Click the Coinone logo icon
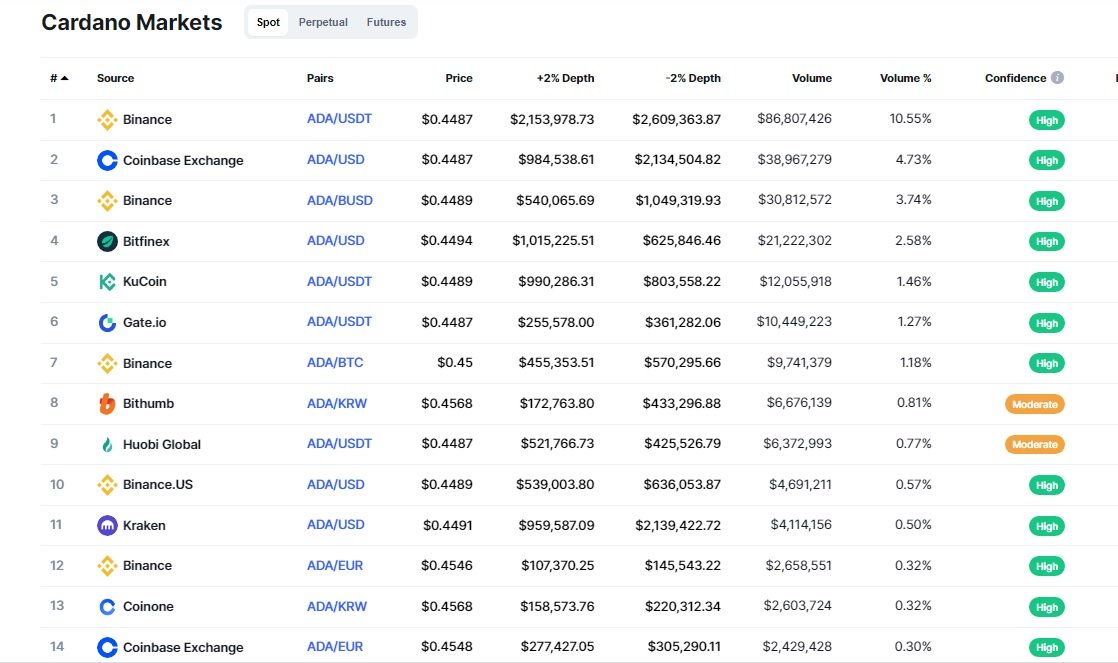The height and width of the screenshot is (663, 1118). (x=107, y=607)
